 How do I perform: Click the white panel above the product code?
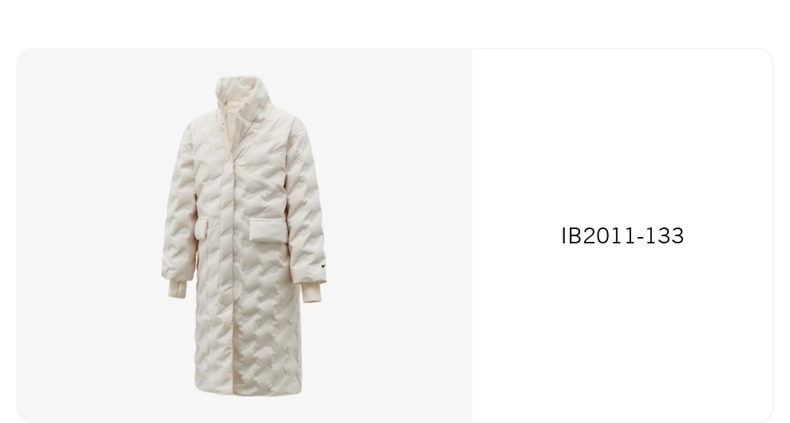coord(622,136)
